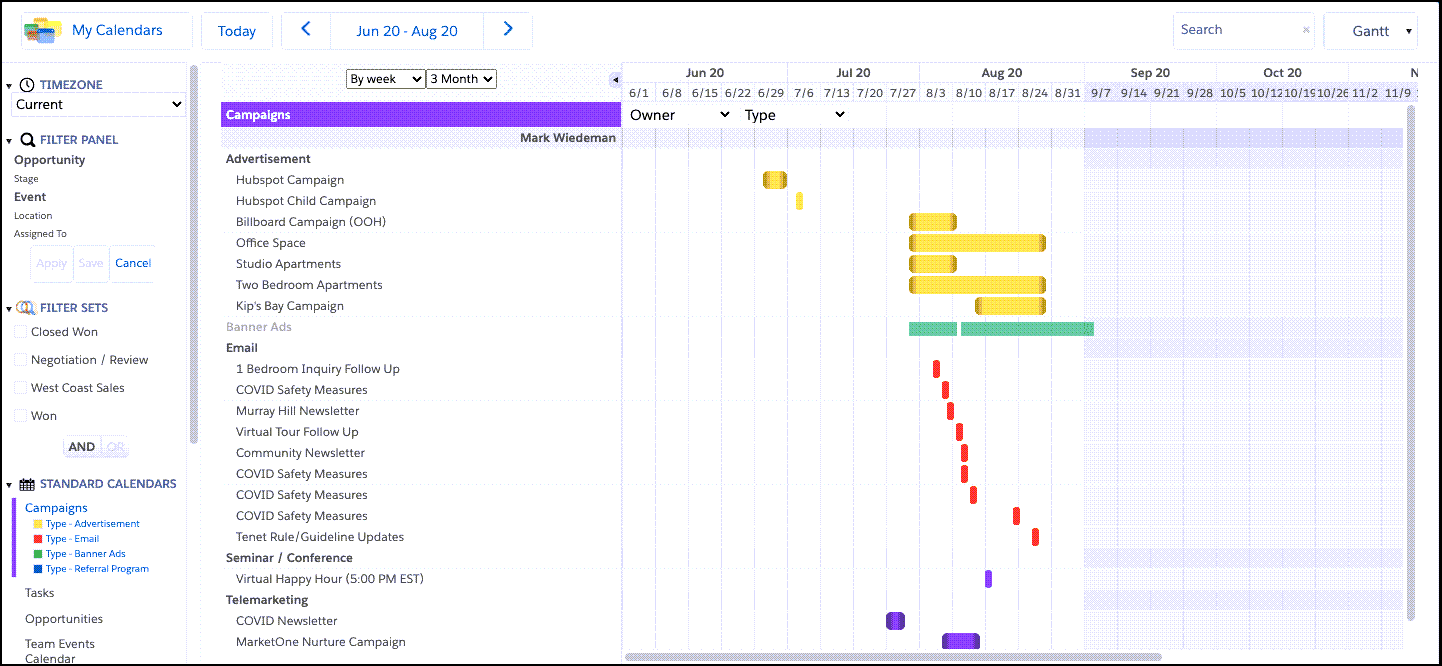Collapse the task list panel arrow

pyautogui.click(x=615, y=80)
